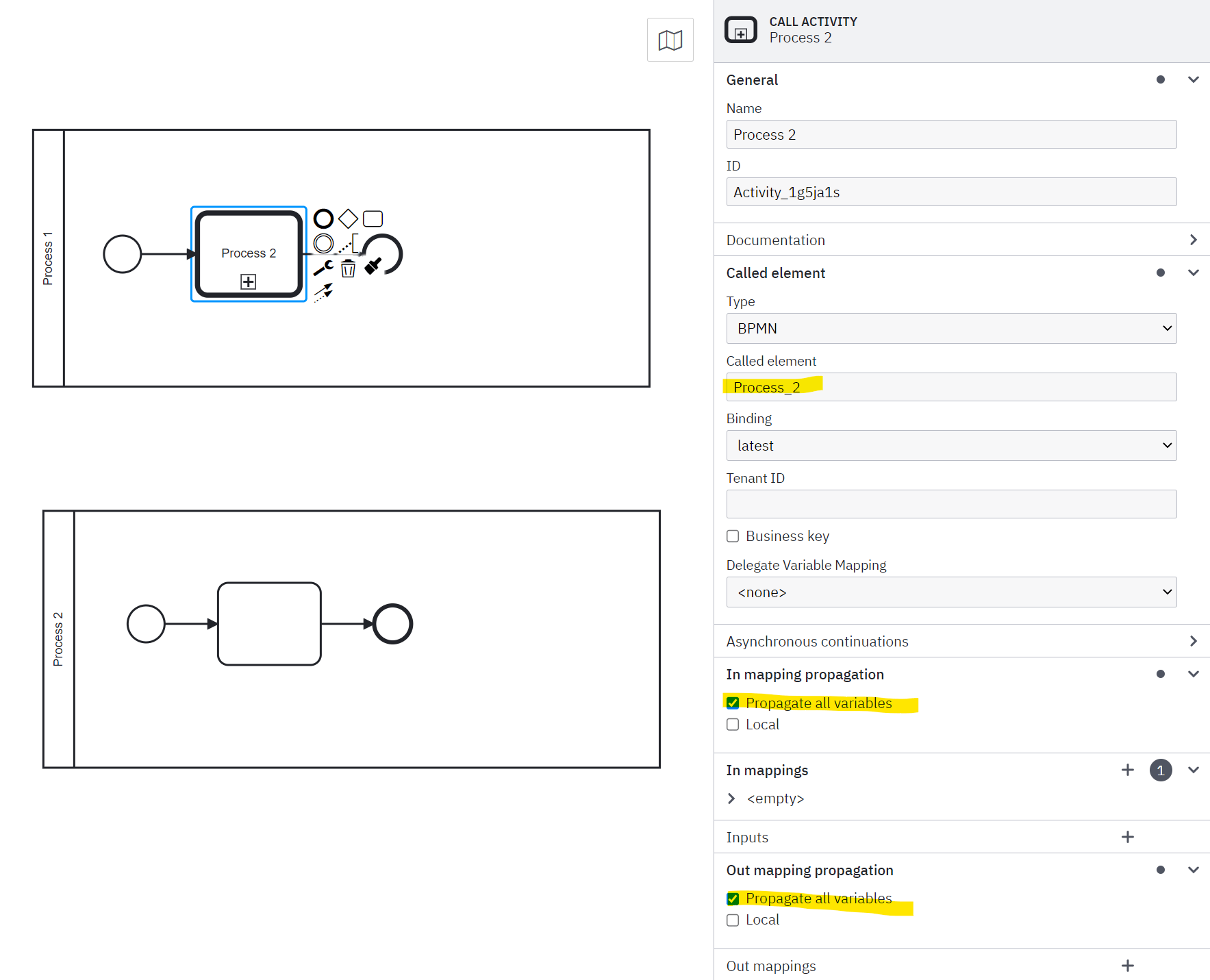Open the color picker brush icon
1210x980 pixels.
[x=373, y=267]
